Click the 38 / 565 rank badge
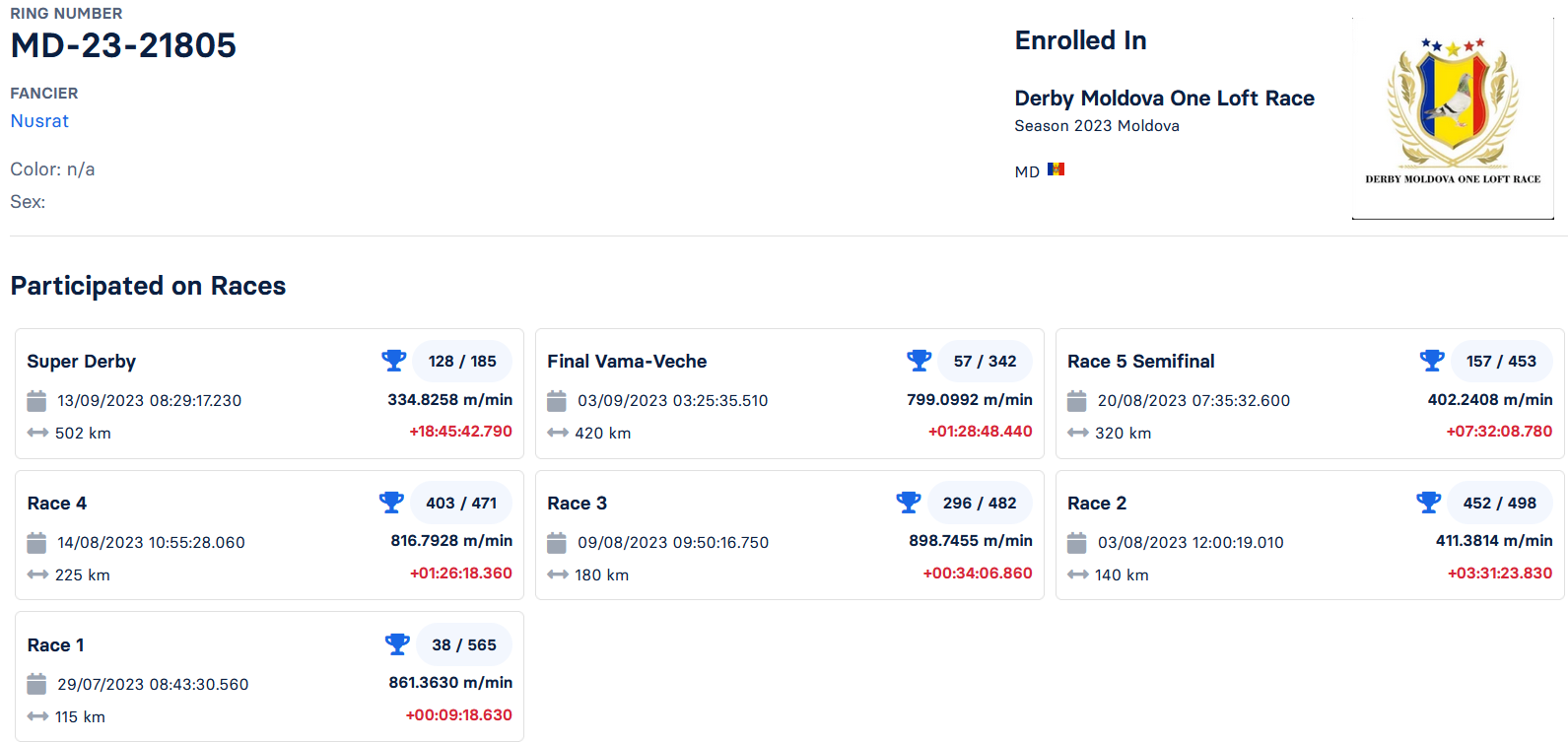Screen dimensions: 1568x743 pyautogui.click(x=464, y=644)
